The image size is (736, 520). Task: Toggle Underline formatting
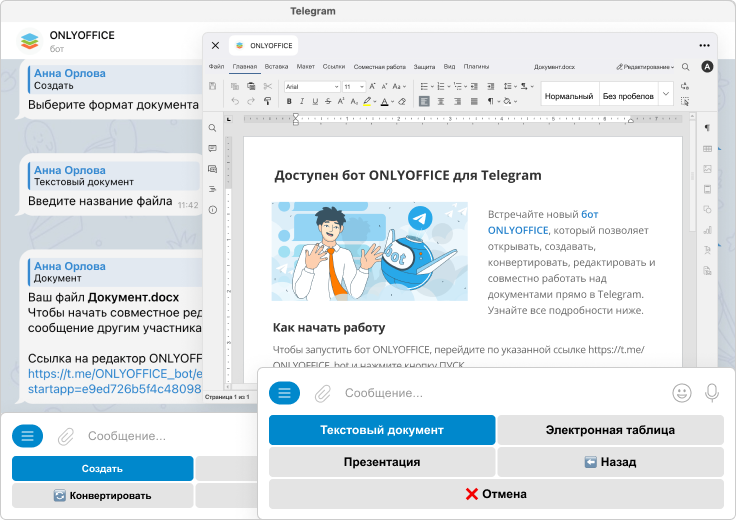click(315, 101)
